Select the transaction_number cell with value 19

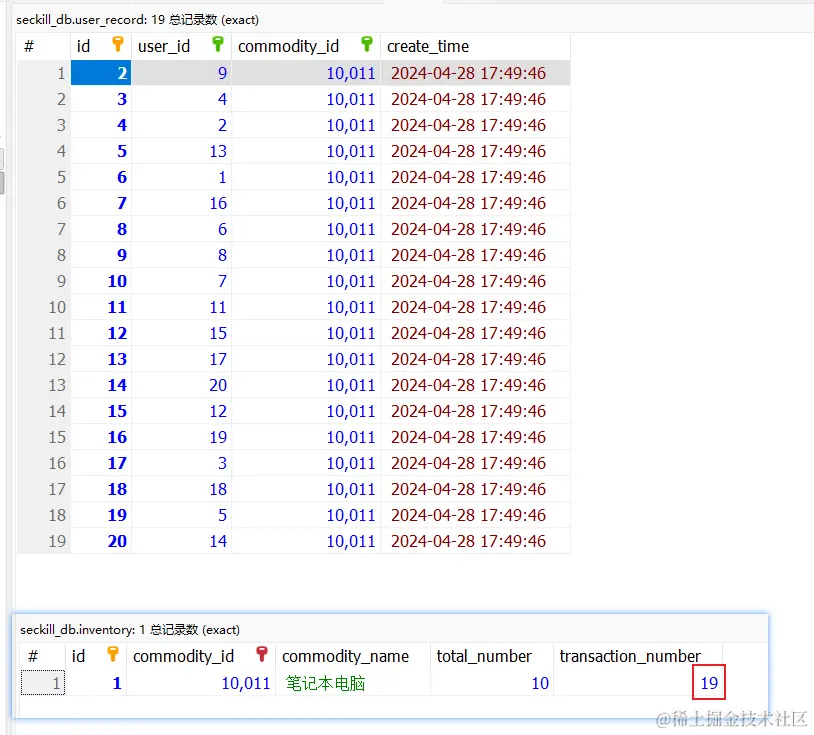(638, 683)
